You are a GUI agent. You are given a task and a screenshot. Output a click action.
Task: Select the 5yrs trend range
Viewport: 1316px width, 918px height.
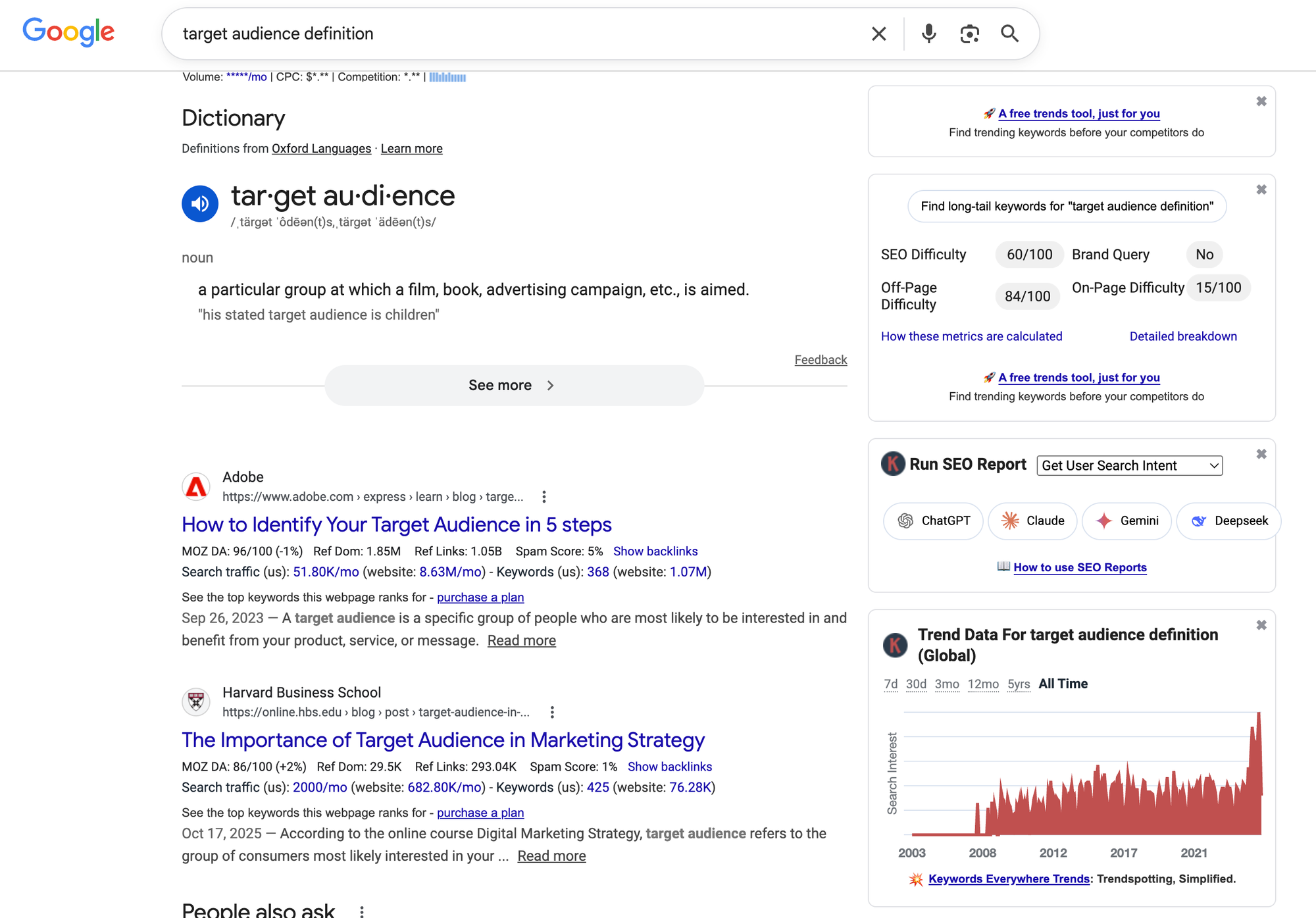point(1019,684)
